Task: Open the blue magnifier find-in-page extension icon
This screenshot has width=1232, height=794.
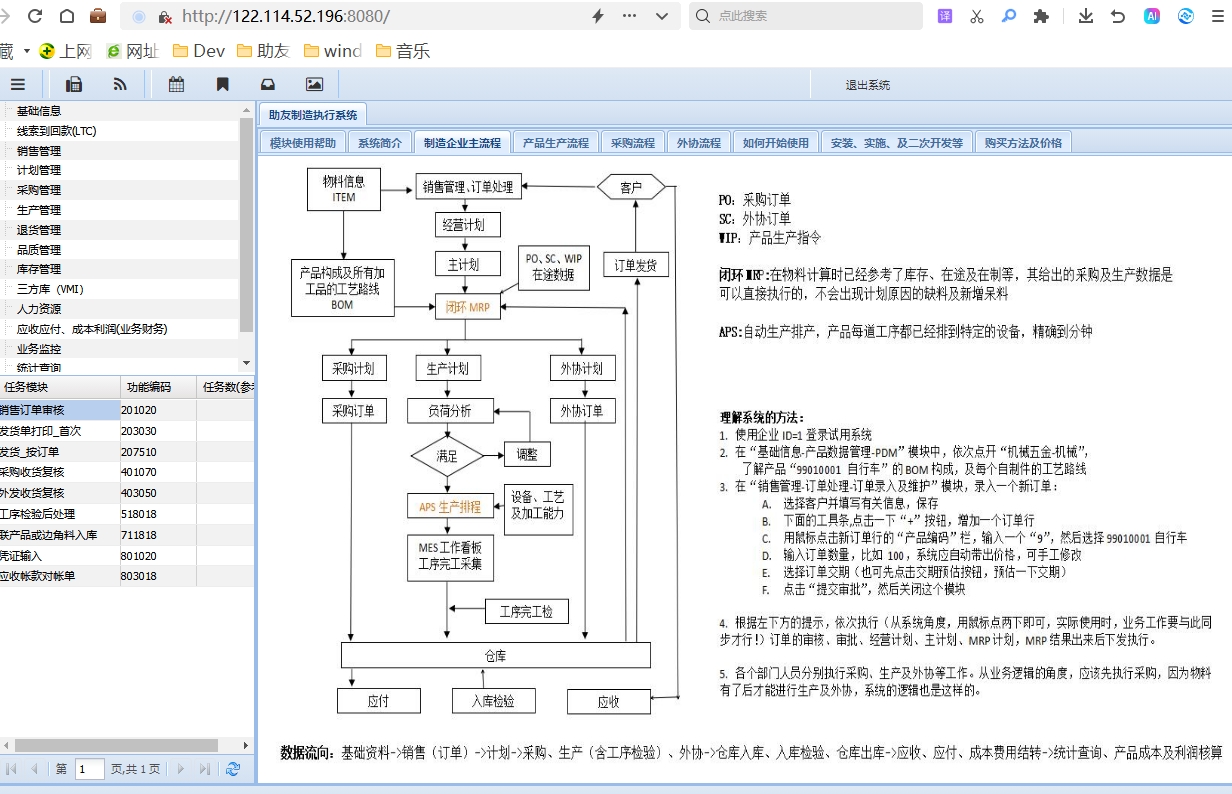Action: tap(1009, 16)
